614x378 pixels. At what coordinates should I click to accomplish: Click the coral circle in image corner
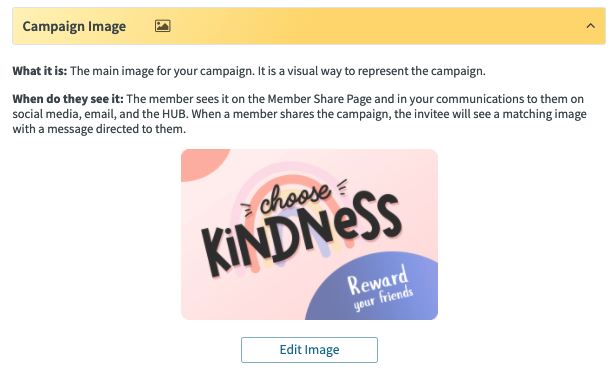[x=203, y=164]
